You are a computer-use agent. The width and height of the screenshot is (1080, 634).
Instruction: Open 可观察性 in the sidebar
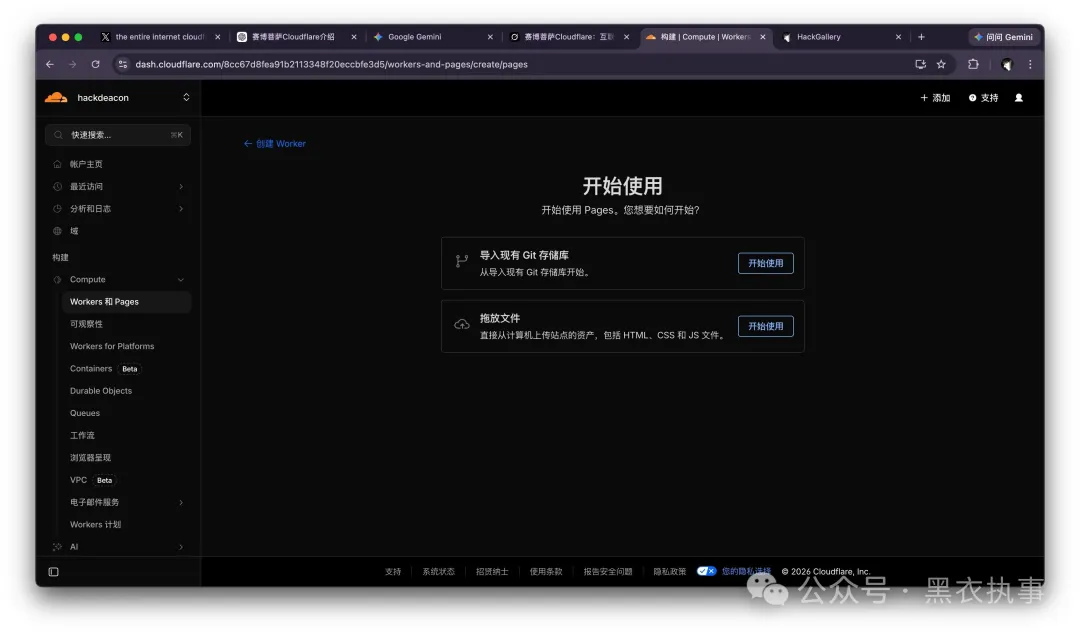pyautogui.click(x=86, y=324)
